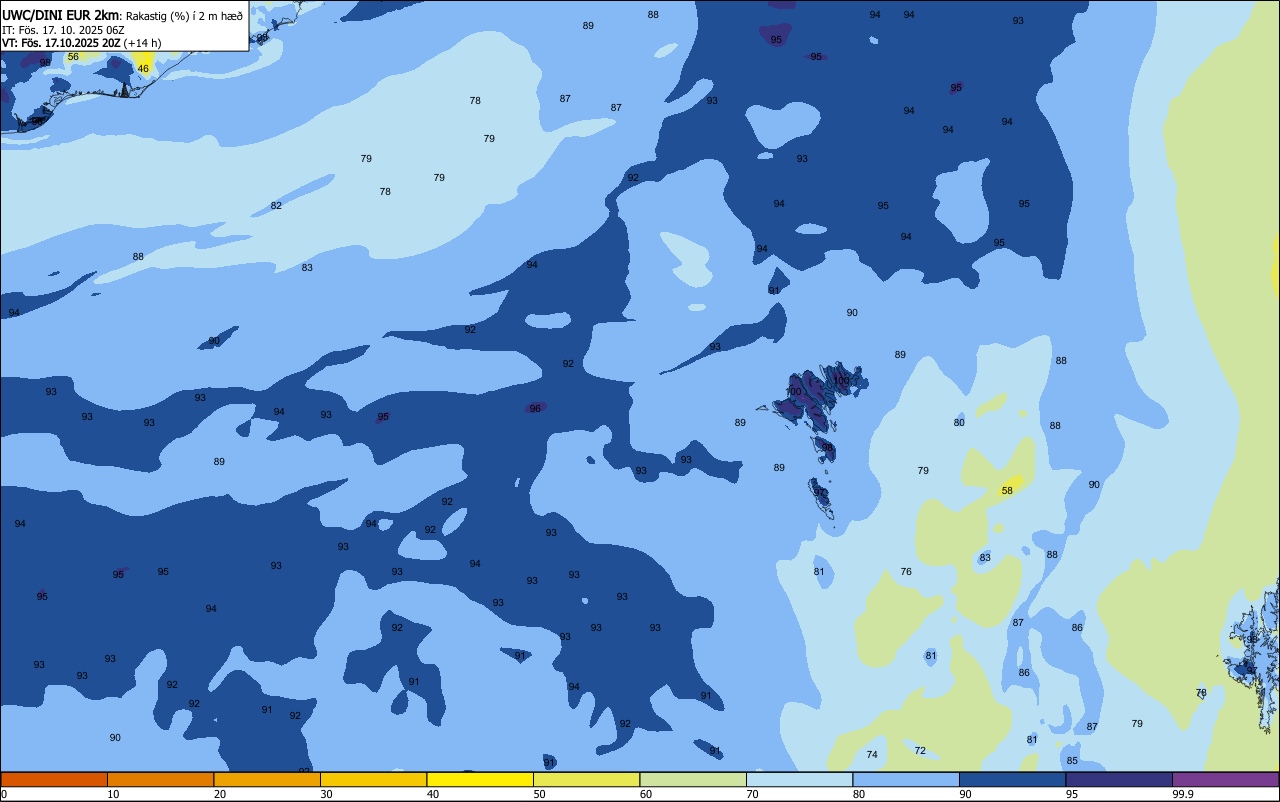Image resolution: width=1280 pixels, height=802 pixels.
Task: Click the 50 legend scale label
Action: click(539, 794)
